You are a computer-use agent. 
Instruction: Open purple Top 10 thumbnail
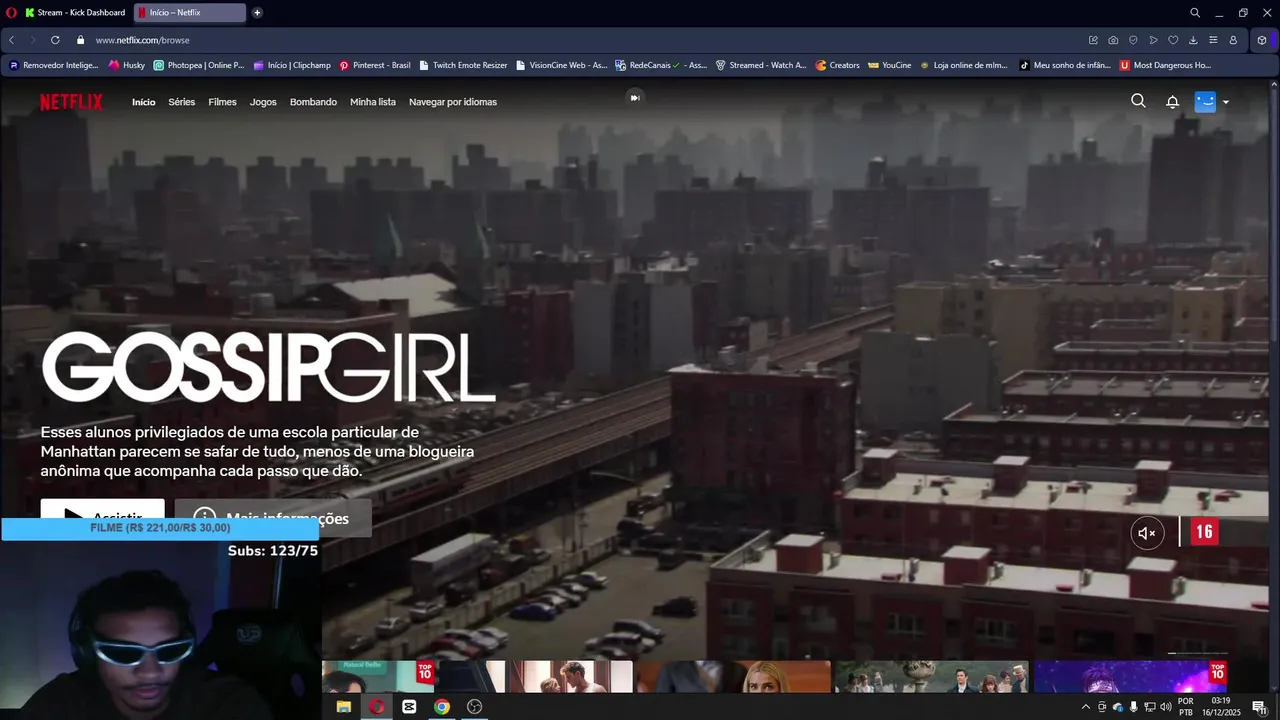pos(1131,676)
